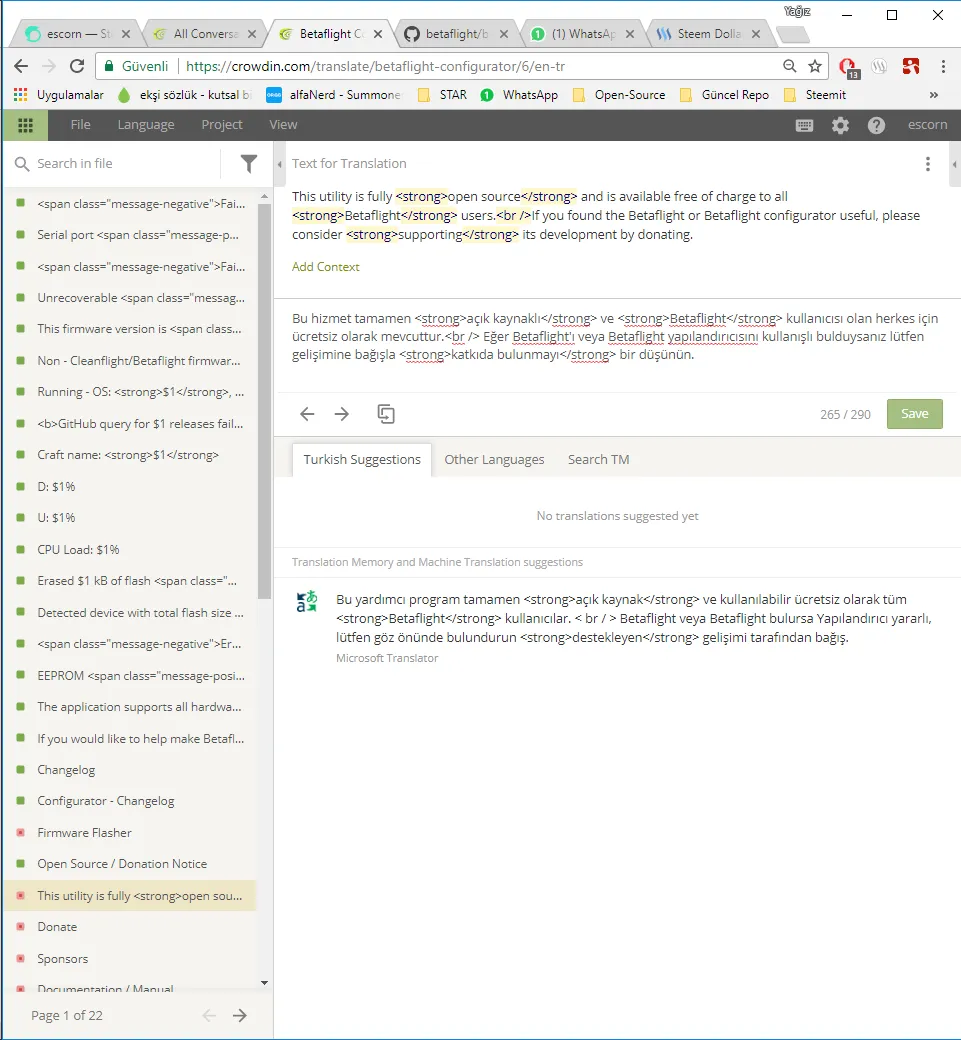Open Uygulamalar apps bookmark
This screenshot has height=1040, width=961.
pos(58,95)
